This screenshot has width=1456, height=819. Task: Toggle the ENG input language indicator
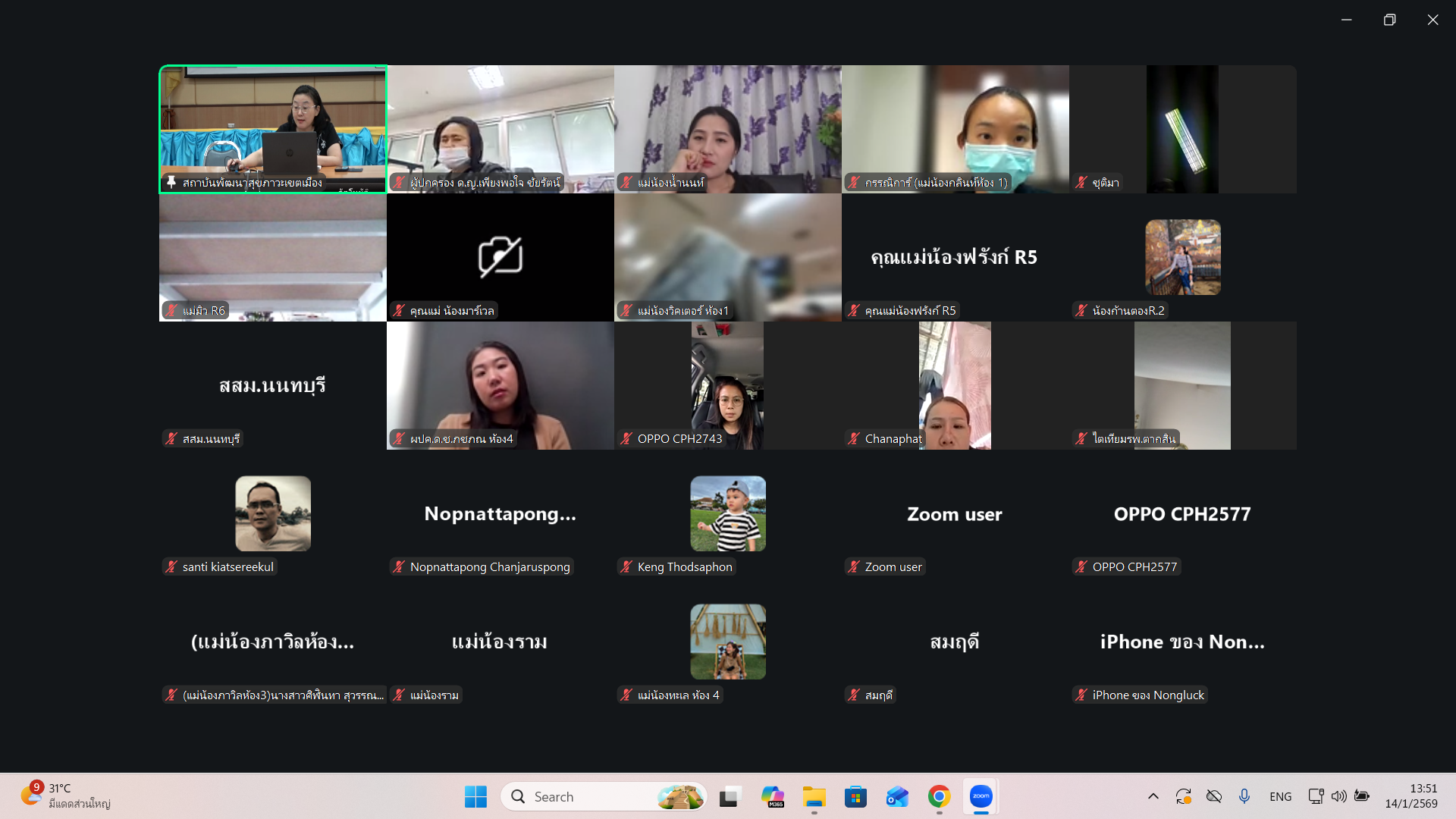1280,796
